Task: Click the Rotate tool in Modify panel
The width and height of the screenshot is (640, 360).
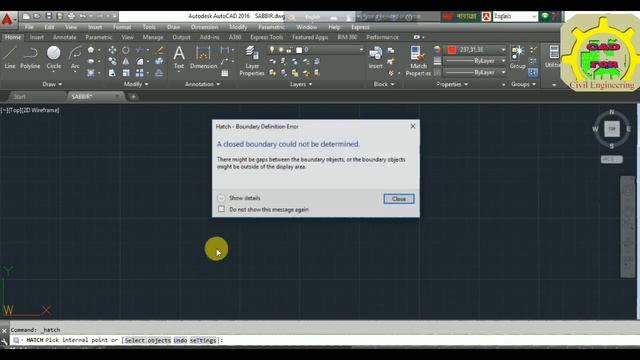Action: tap(126, 50)
